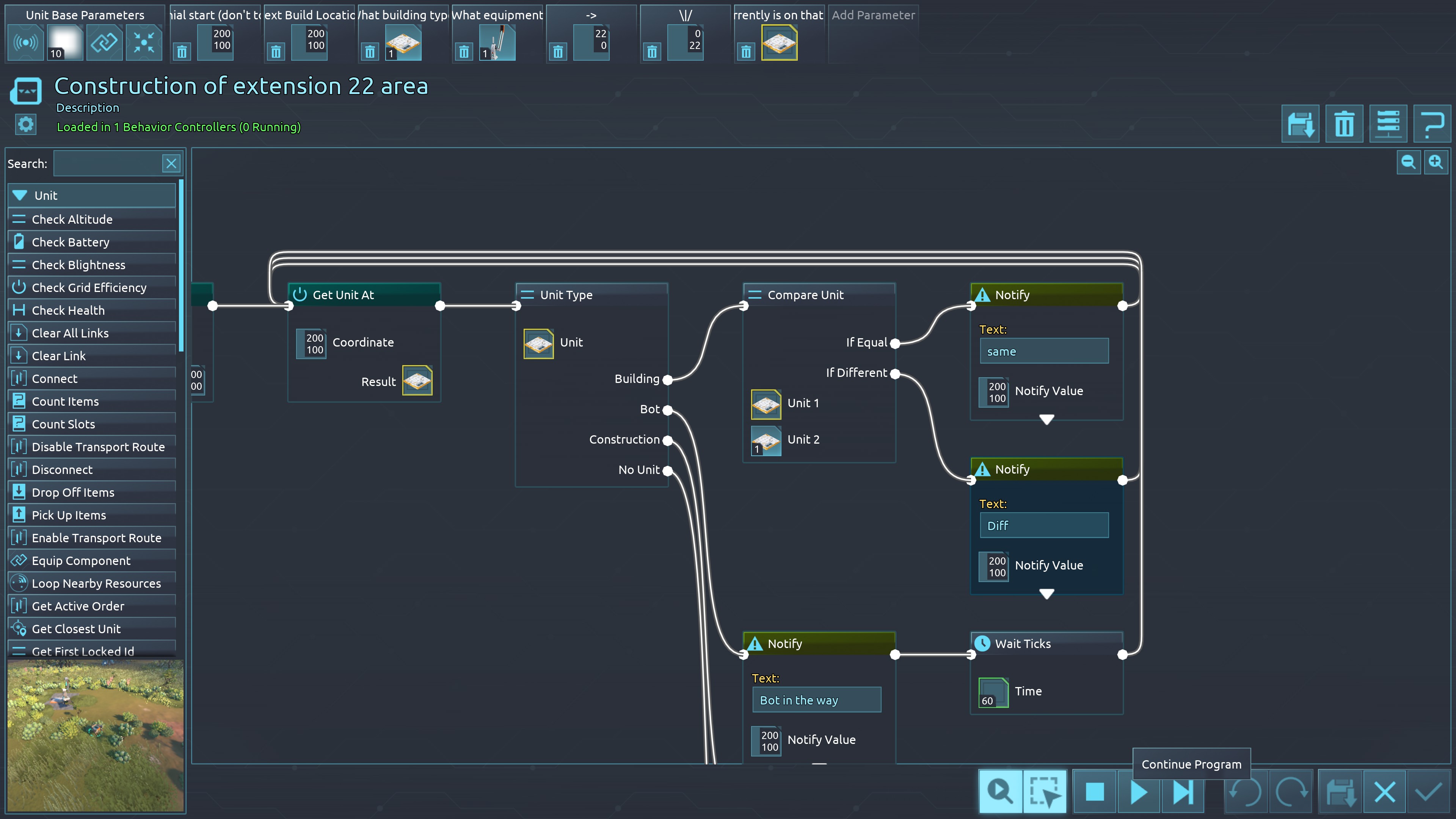Open the help question mark icon

pyautogui.click(x=1432, y=124)
